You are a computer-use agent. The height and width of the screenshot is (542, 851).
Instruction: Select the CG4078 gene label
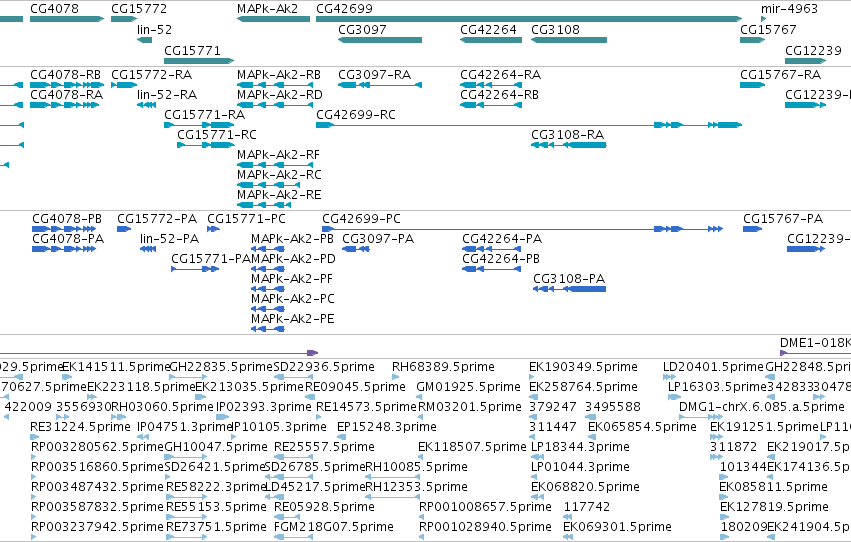(54, 9)
